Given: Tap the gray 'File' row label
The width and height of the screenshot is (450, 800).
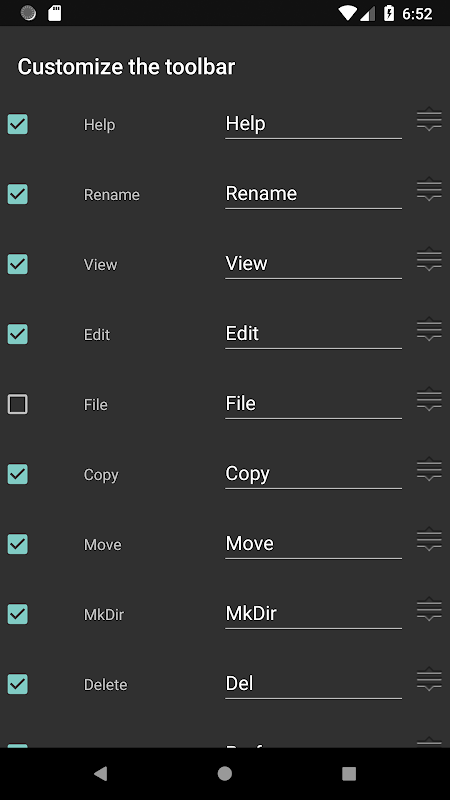Looking at the screenshot, I should click(x=95, y=405).
